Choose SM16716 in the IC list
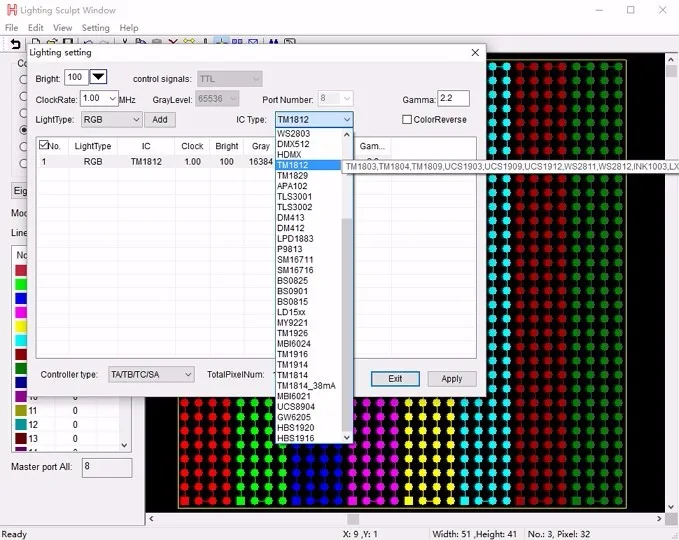The image size is (679, 540). (x=308, y=270)
